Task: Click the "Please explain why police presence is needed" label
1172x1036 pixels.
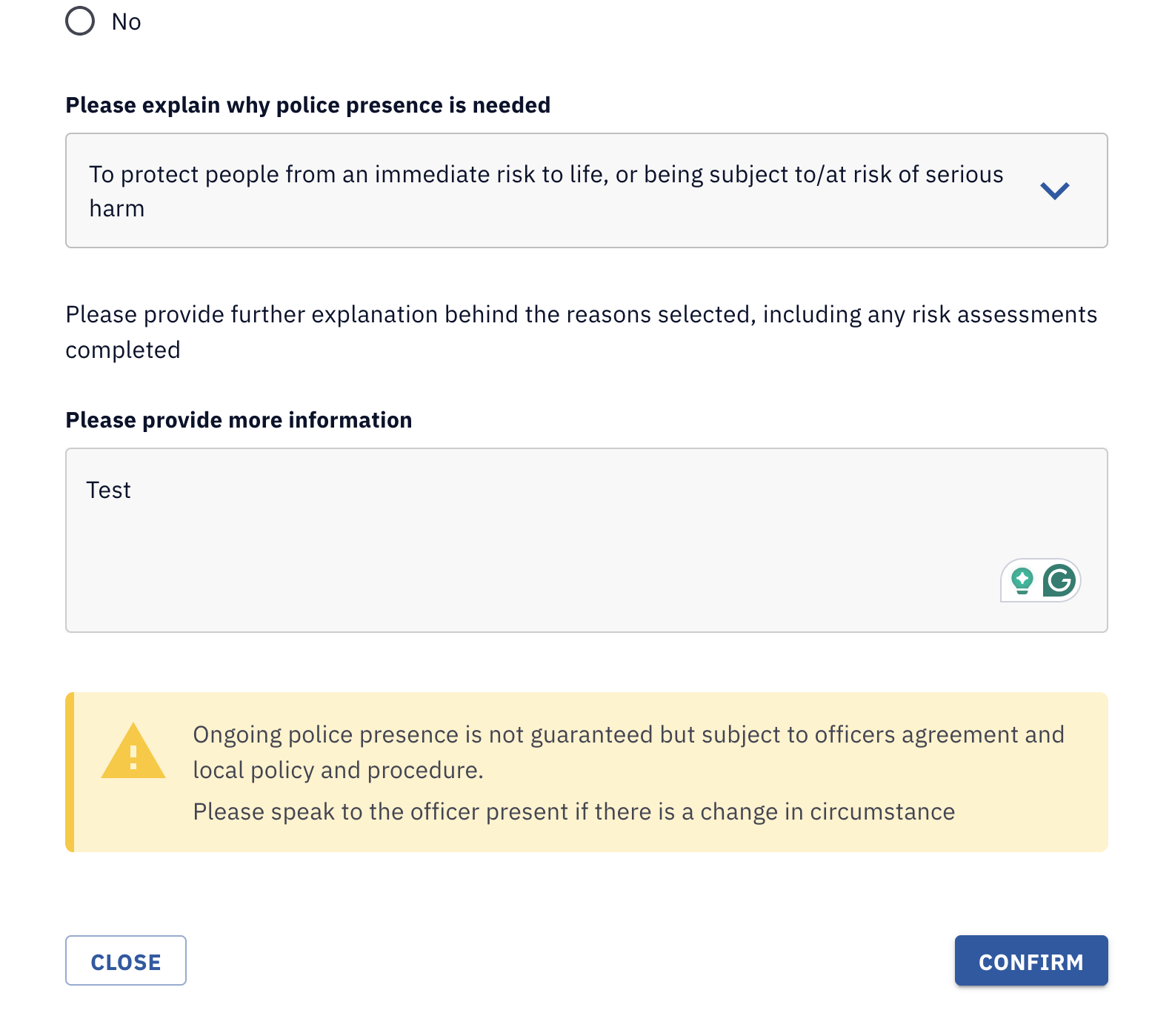Action: click(x=308, y=105)
